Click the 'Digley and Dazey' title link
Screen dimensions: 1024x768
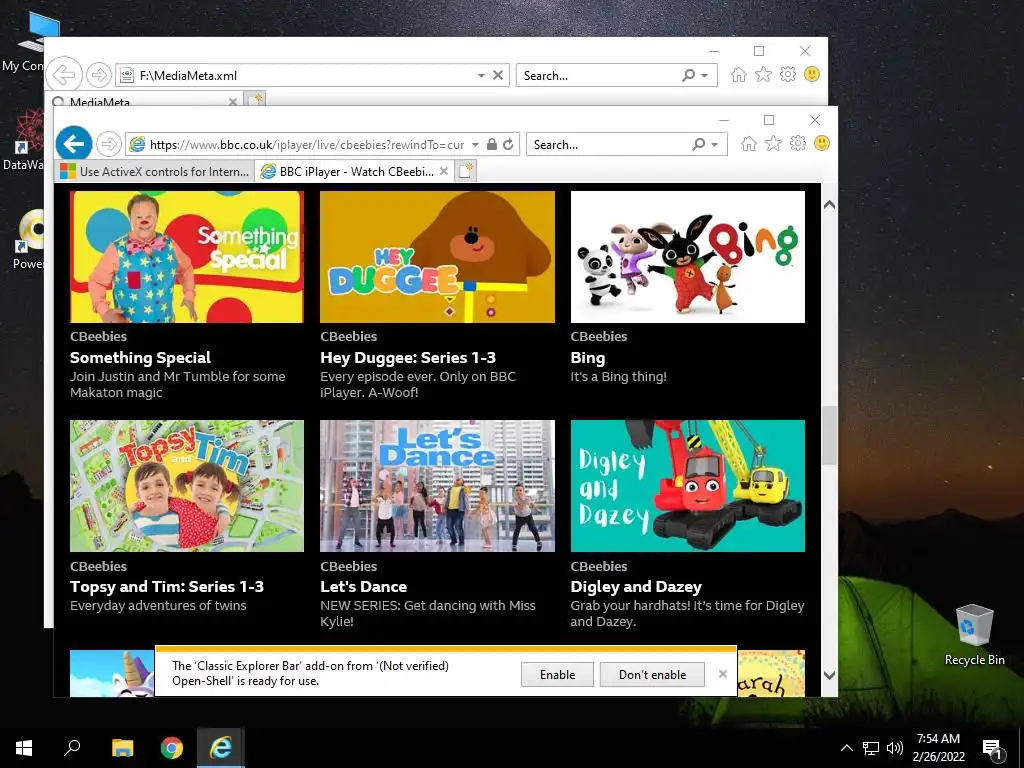pyautogui.click(x=636, y=586)
